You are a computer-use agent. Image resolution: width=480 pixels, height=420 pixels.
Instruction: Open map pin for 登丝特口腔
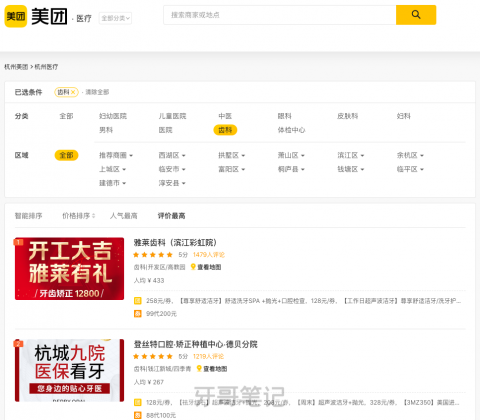199,369
